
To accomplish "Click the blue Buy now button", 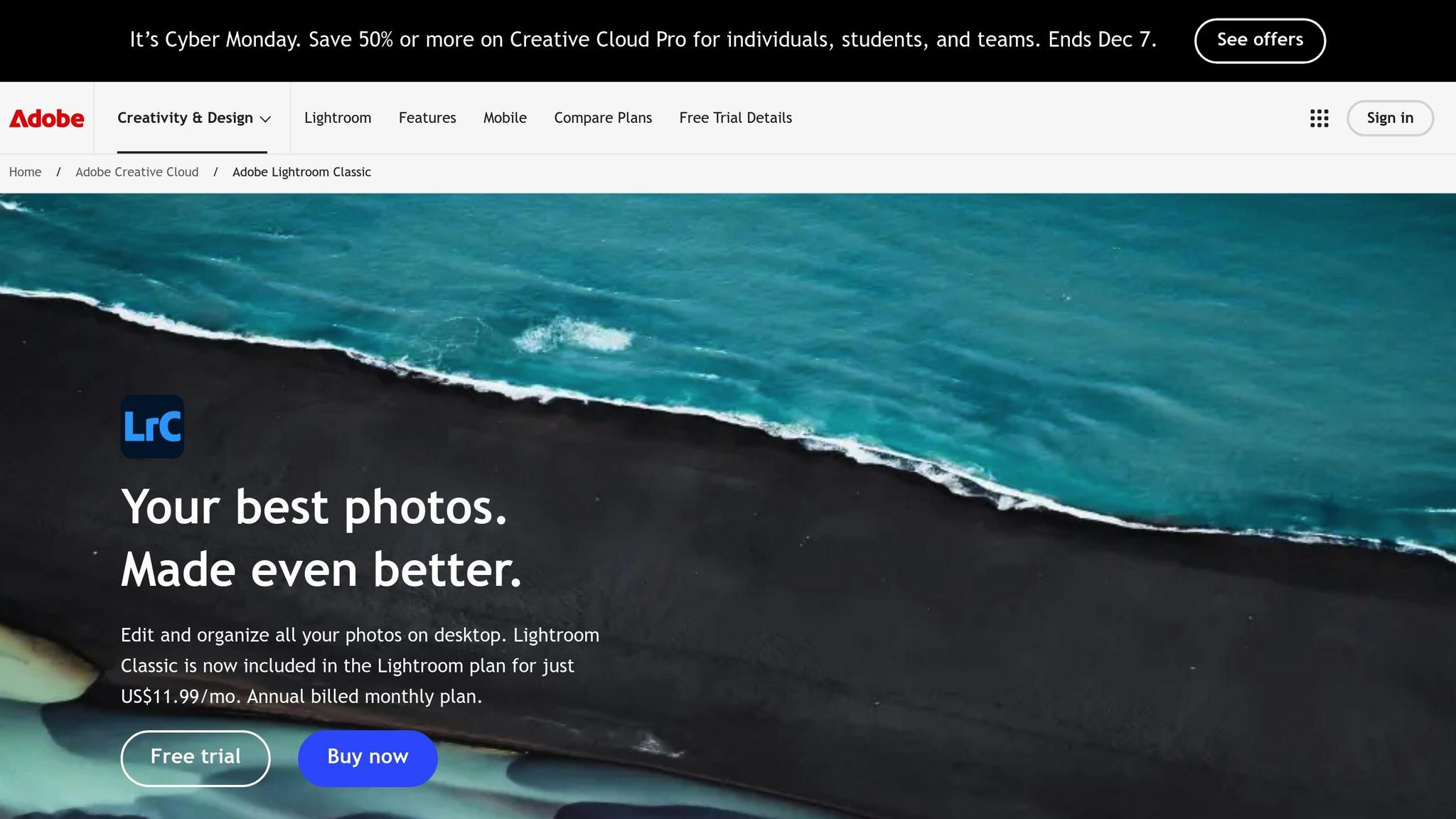I will [x=368, y=758].
